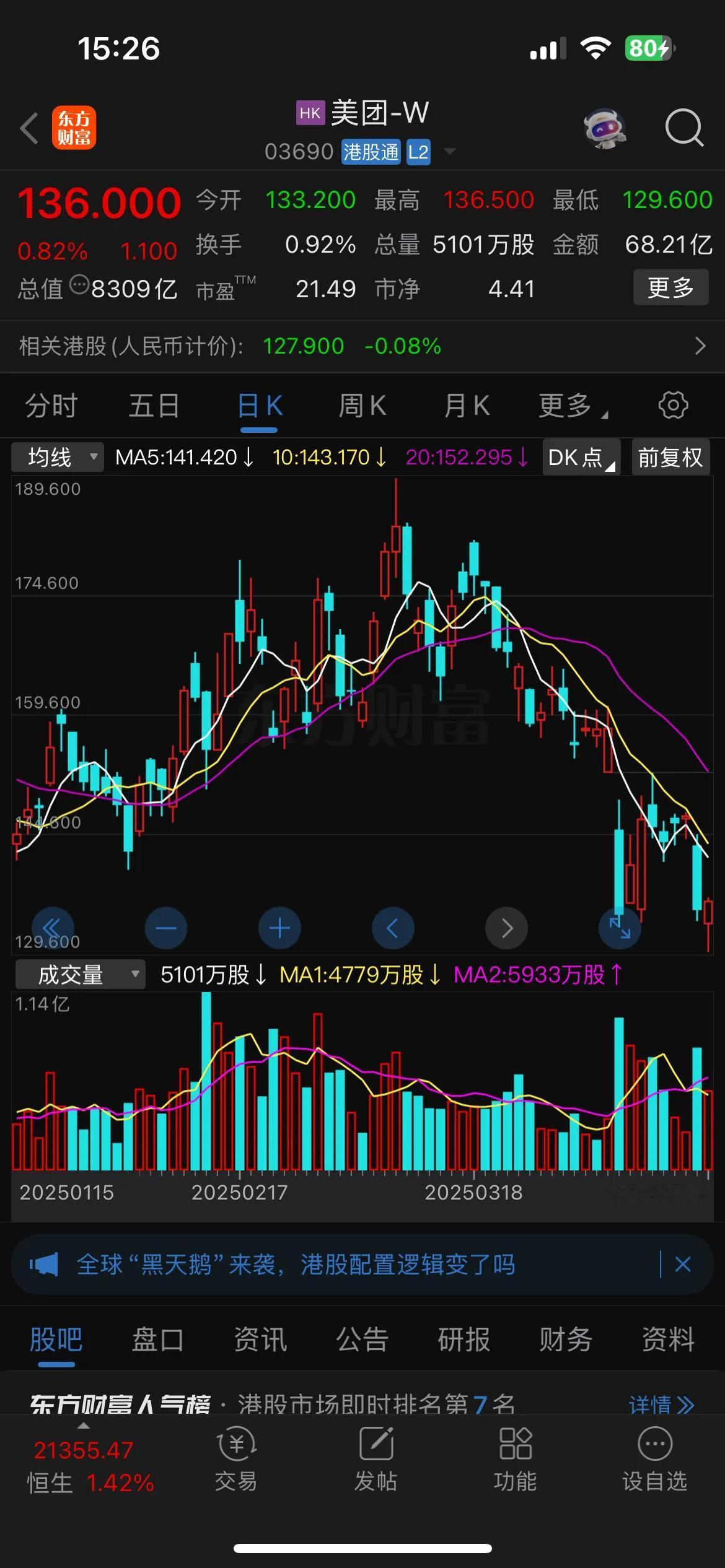Tap the current price 136.000
This screenshot has width=725, height=1568.
(x=99, y=203)
